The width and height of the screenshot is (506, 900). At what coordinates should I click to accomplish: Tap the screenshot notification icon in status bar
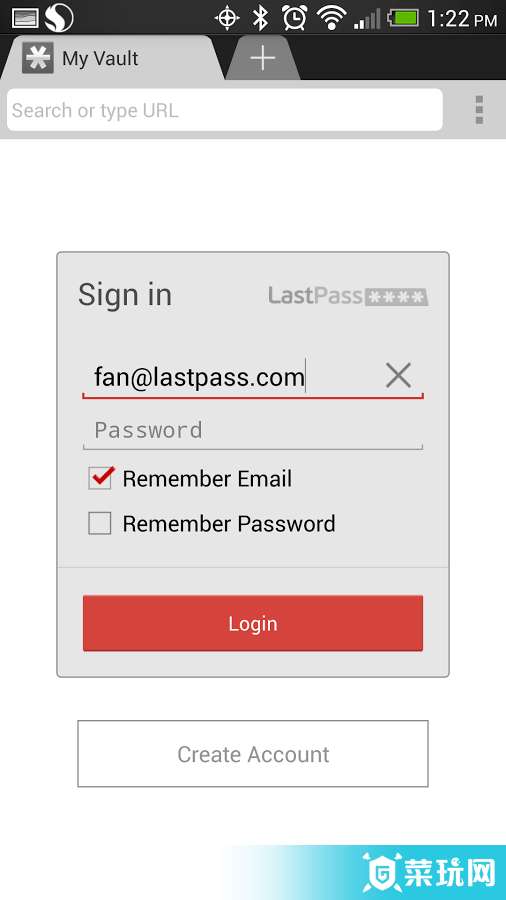[25, 18]
